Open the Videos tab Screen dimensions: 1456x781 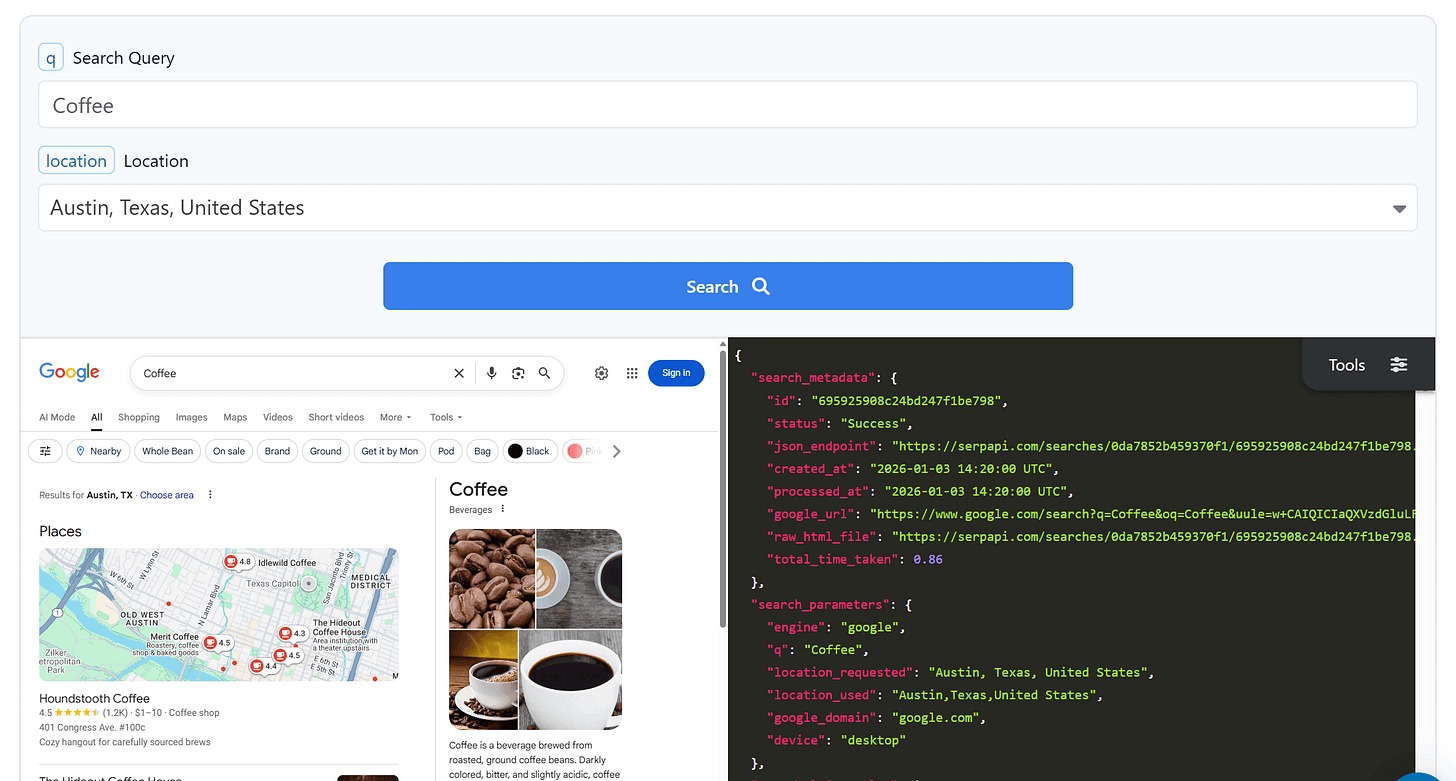click(278, 417)
